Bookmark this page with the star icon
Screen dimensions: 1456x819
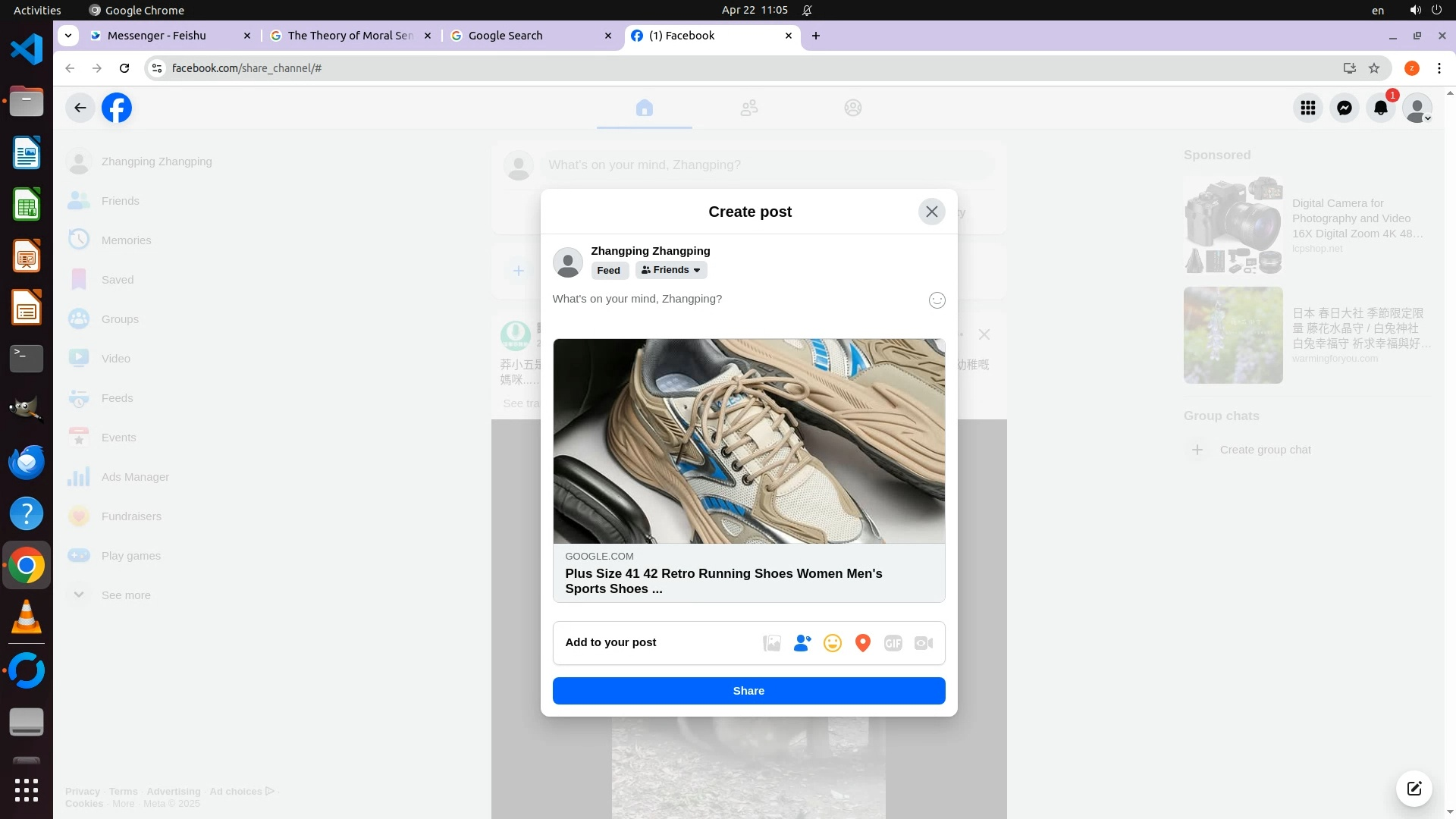point(1374,68)
